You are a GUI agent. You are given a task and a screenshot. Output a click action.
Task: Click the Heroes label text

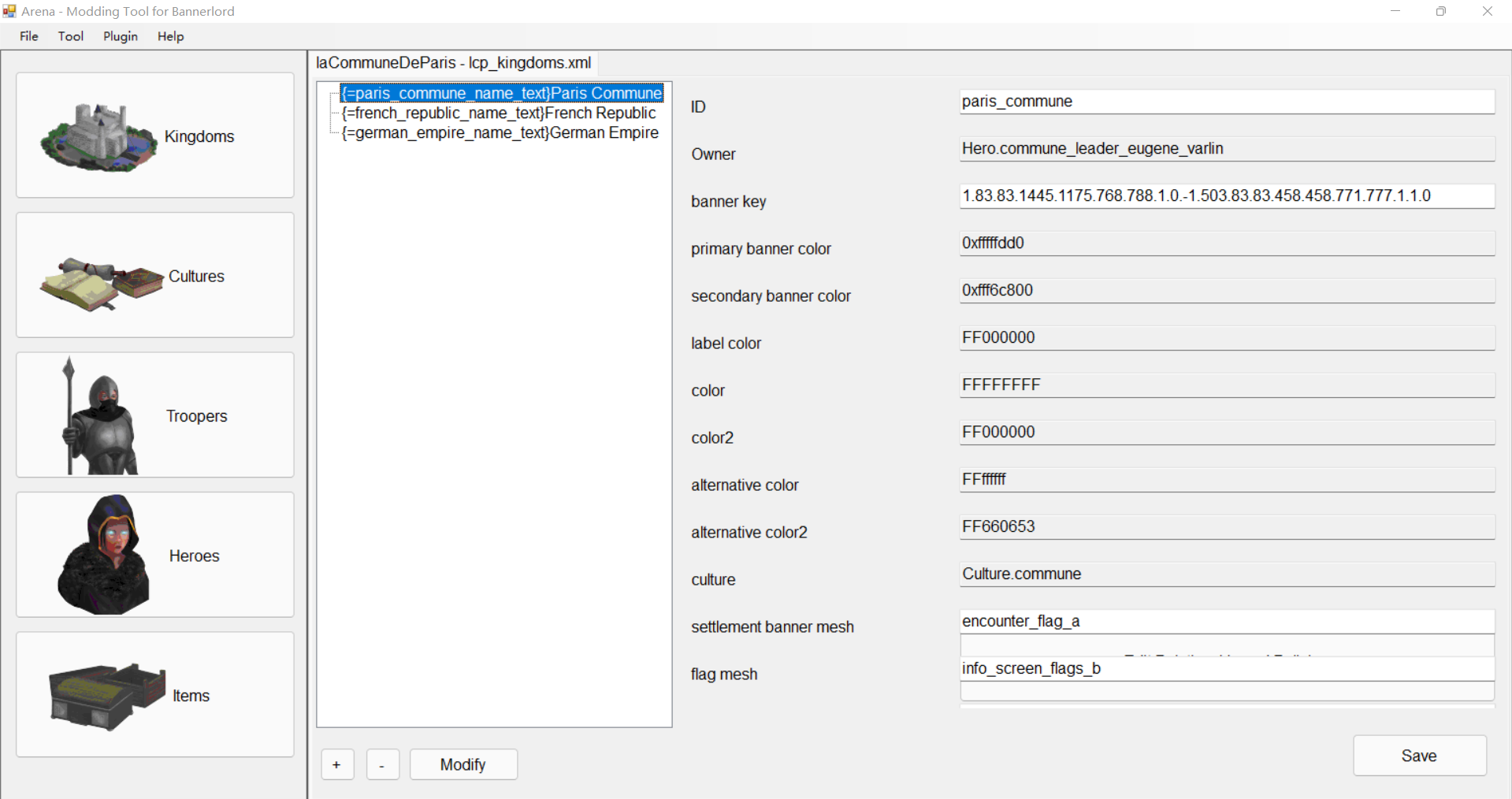[194, 556]
